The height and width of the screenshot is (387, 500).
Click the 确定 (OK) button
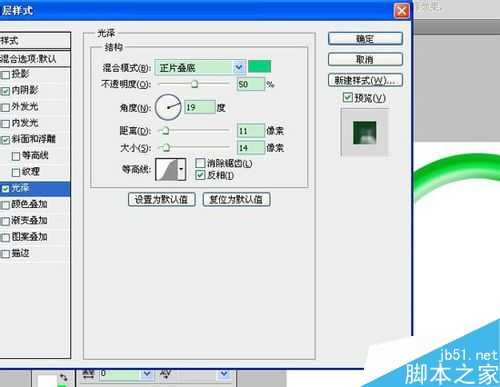tap(365, 39)
